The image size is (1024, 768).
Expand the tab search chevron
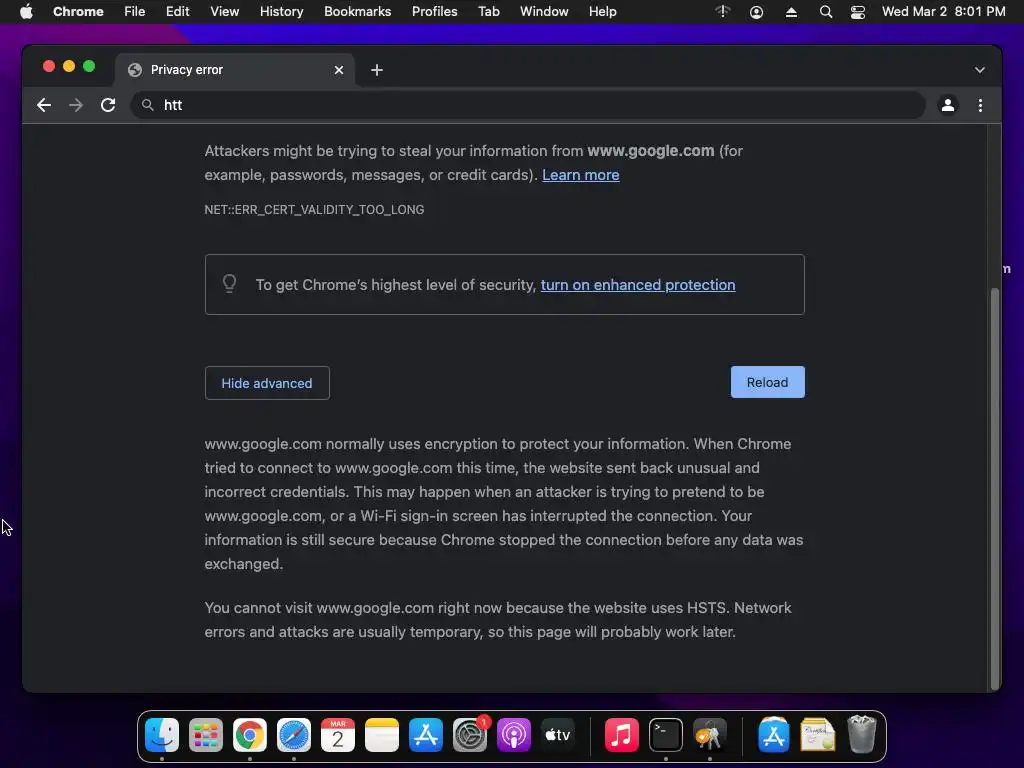(980, 70)
